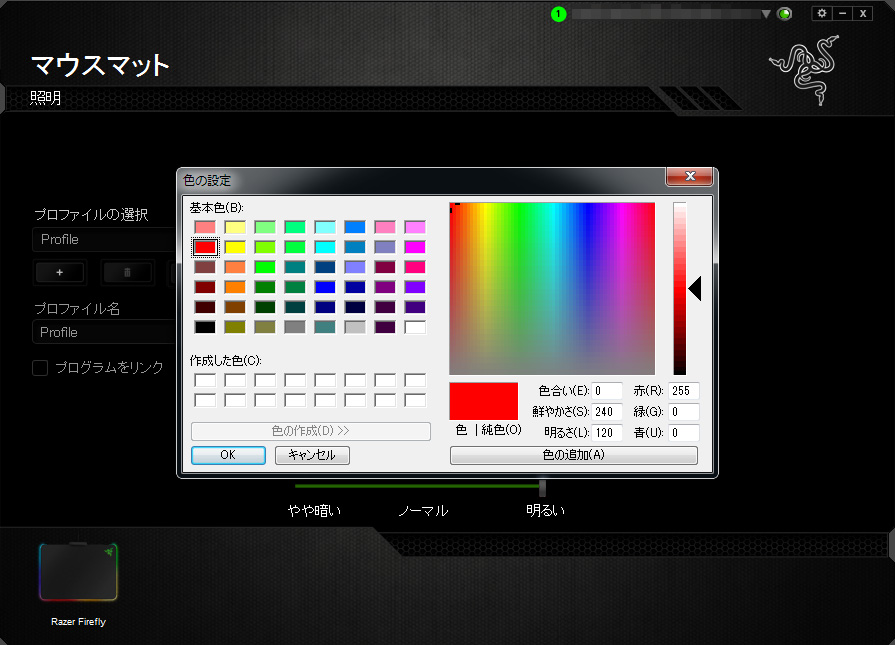Close the 色の設定 dialog
The image size is (895, 645).
[690, 176]
